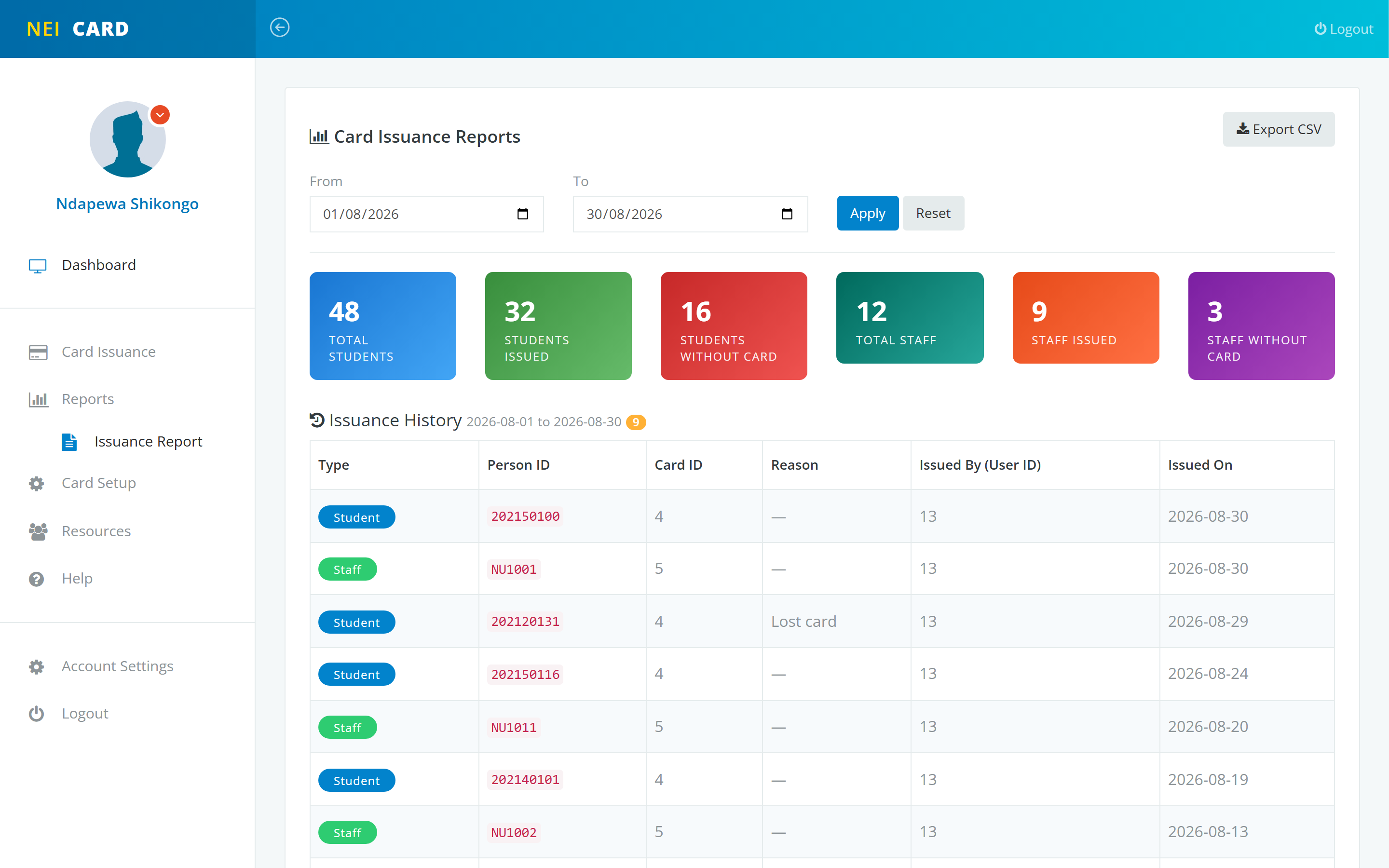This screenshot has height=868, width=1389.
Task: Click the Issuance Report document icon
Action: pyautogui.click(x=69, y=442)
